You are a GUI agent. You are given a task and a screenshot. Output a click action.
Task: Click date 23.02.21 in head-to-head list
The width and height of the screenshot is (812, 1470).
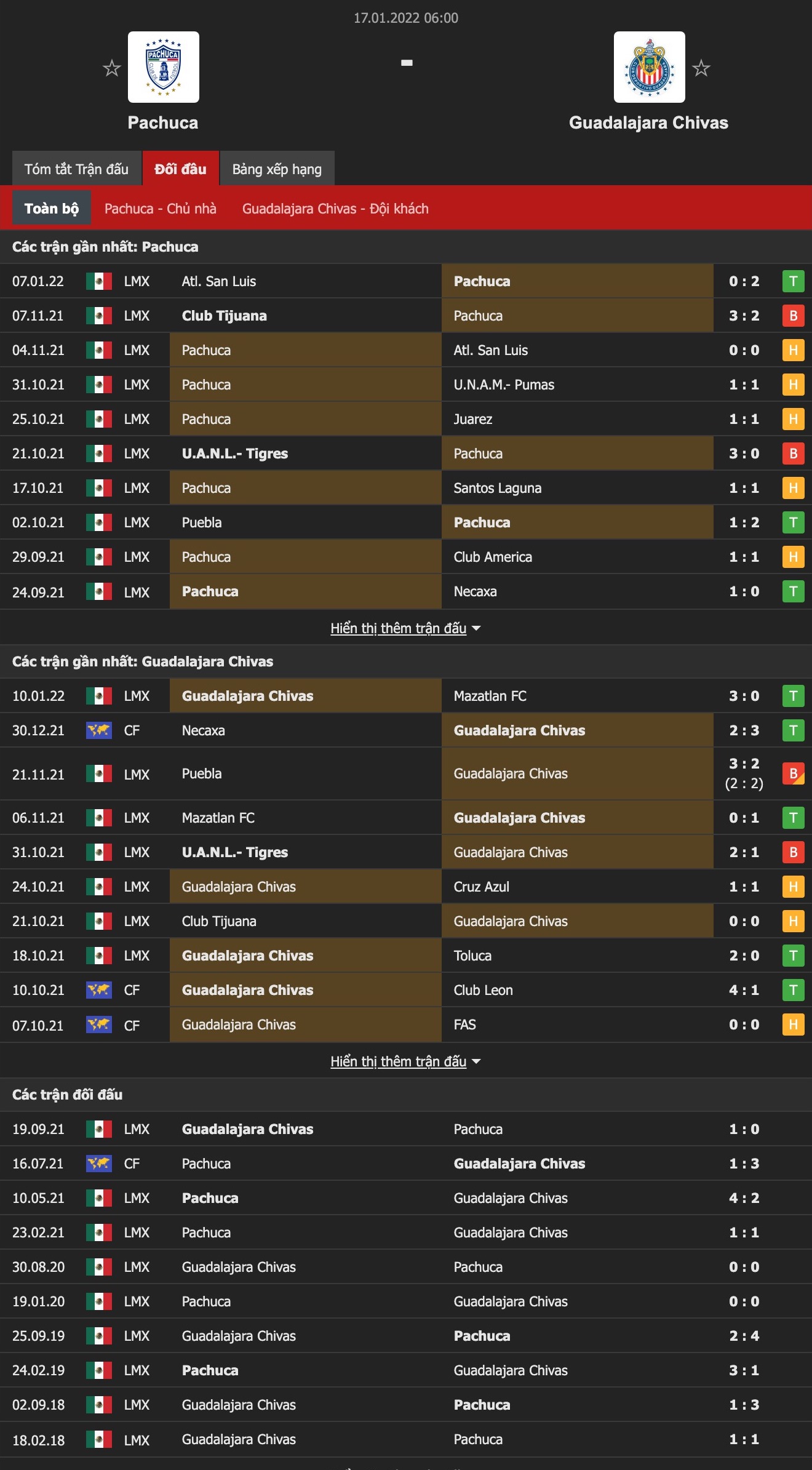[x=38, y=1232]
